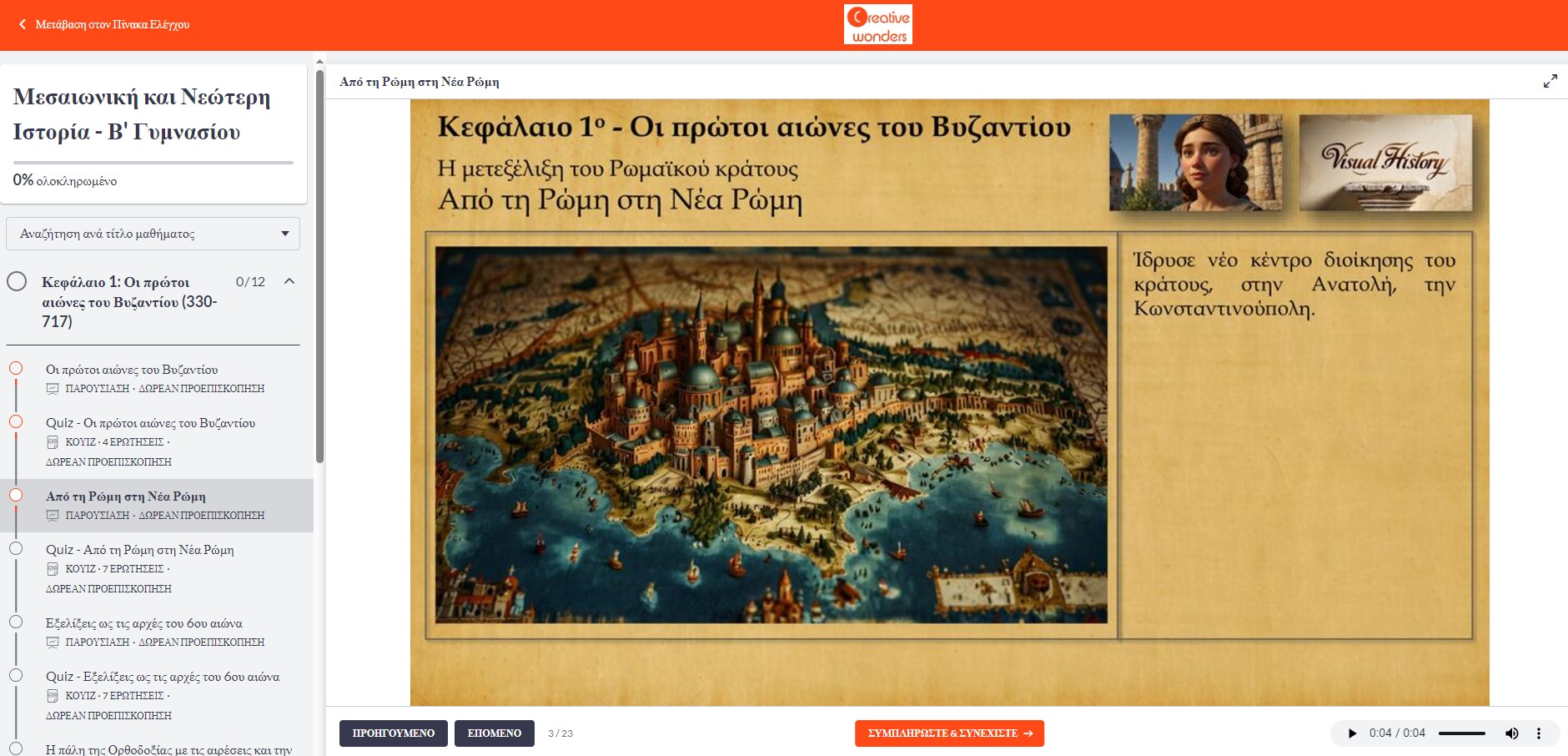Image resolution: width=1568 pixels, height=756 pixels.
Task: Open audio player three-dot options menu
Action: (x=1539, y=733)
